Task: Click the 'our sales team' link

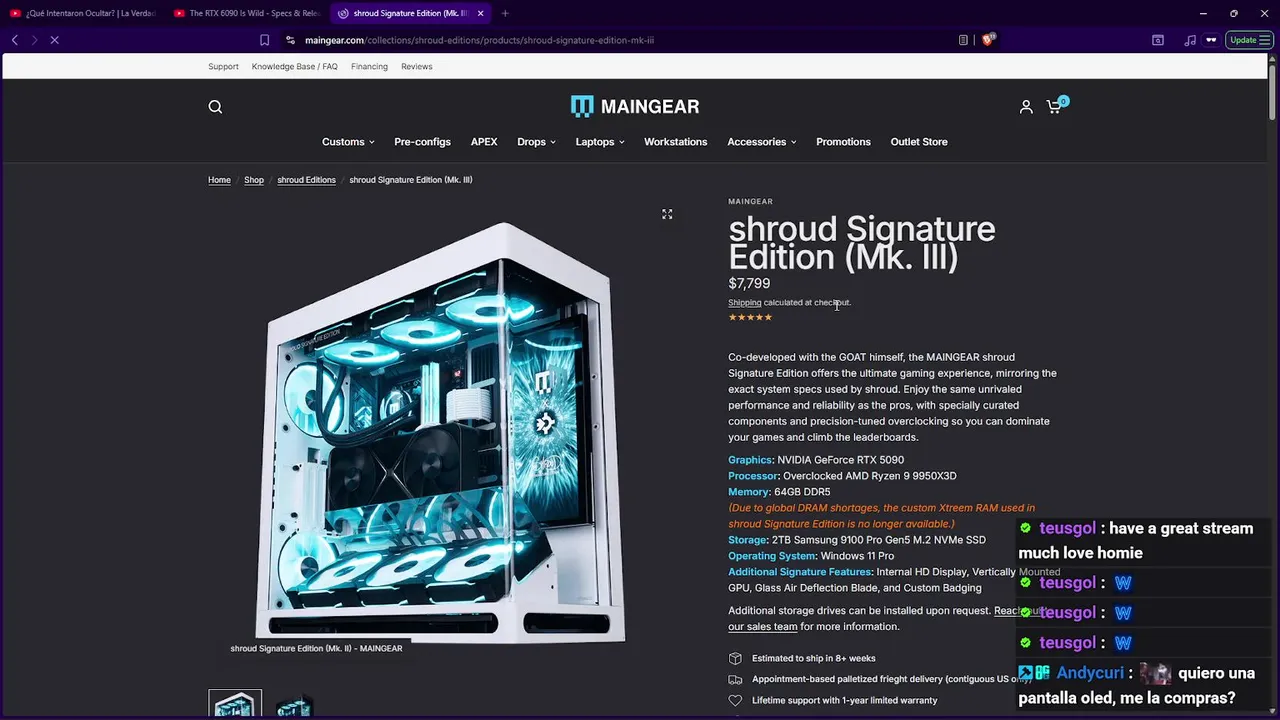Action: coord(763,627)
